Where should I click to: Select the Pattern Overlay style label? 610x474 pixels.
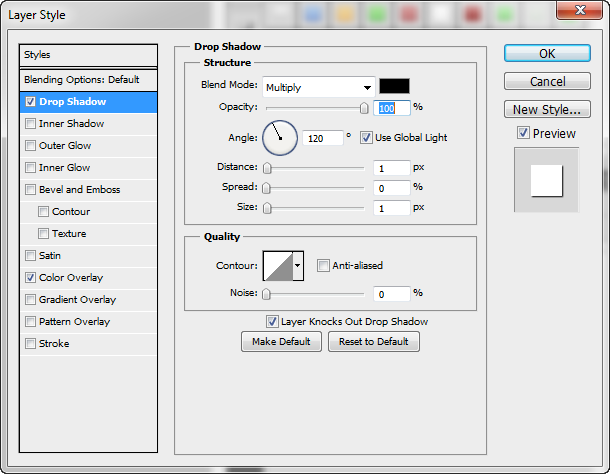pos(74,321)
